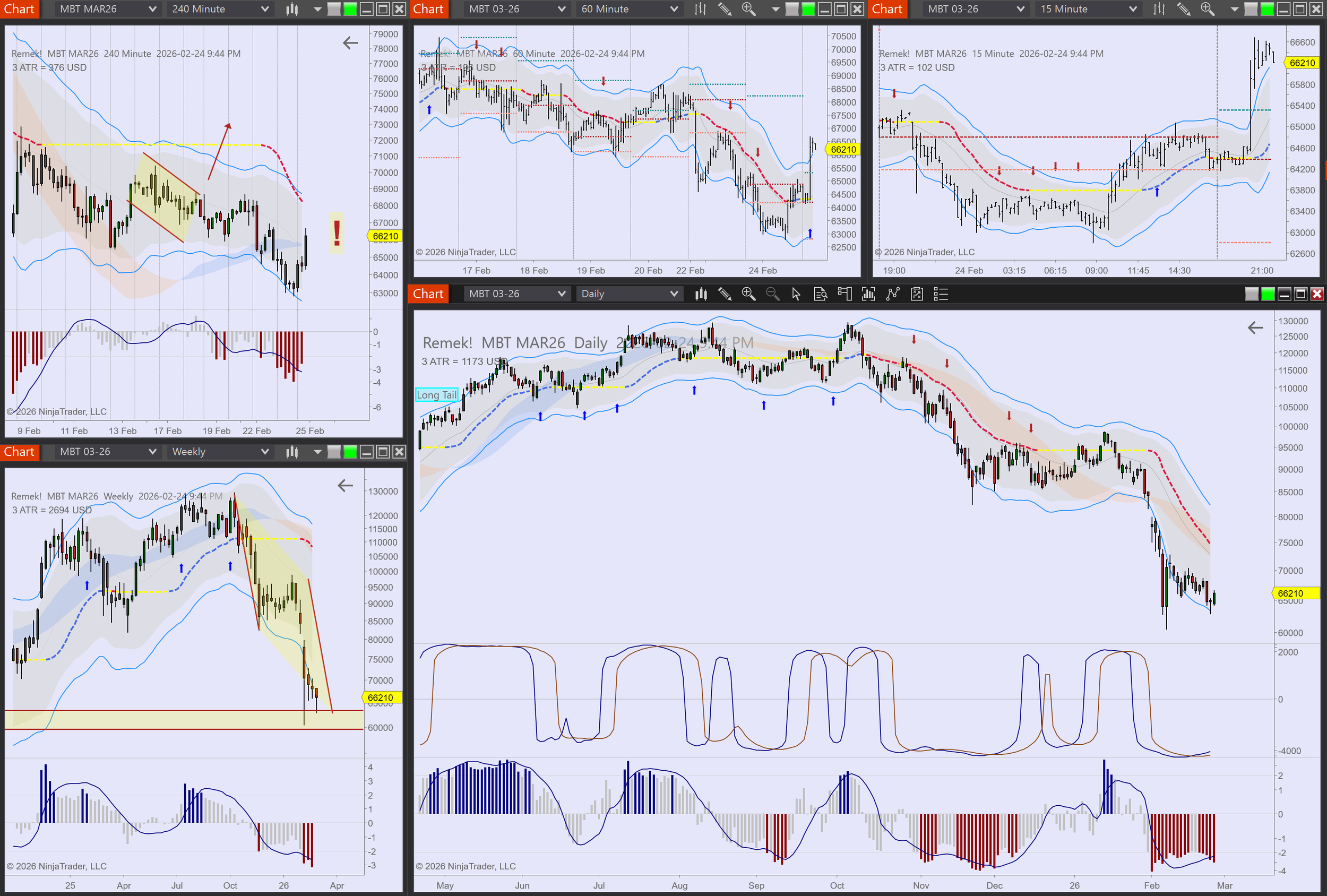This screenshot has width=1327, height=896.
Task: Select the cursor pointer tool in Daily chart
Action: tap(796, 294)
